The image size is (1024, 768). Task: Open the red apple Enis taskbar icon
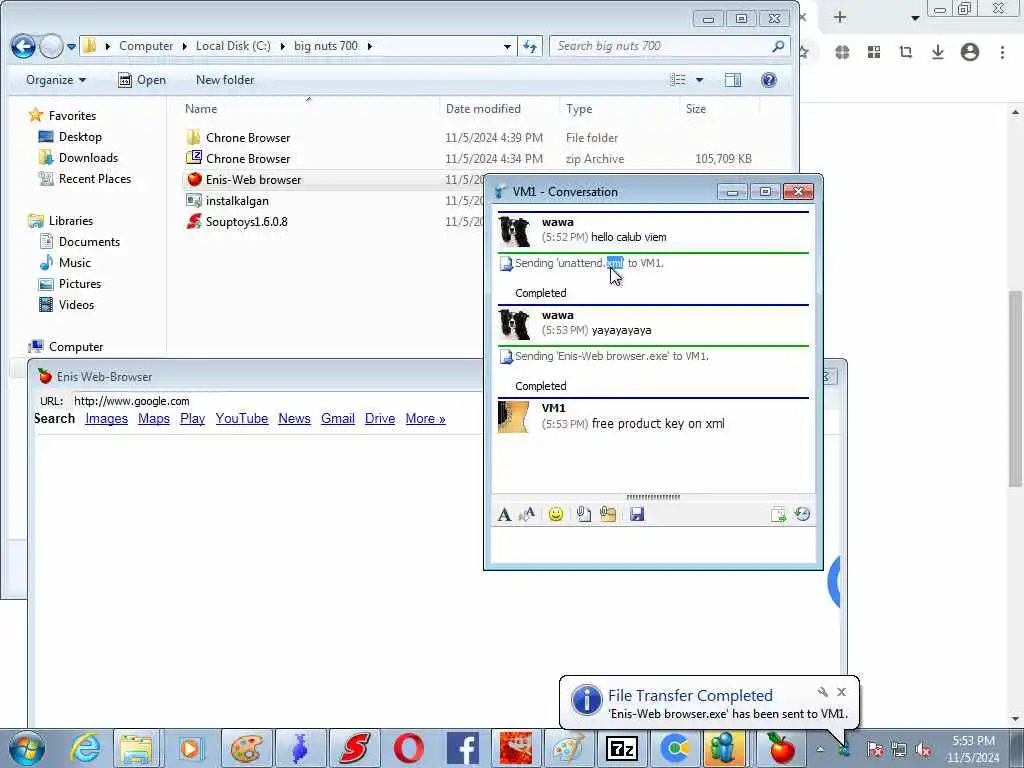tap(780, 748)
